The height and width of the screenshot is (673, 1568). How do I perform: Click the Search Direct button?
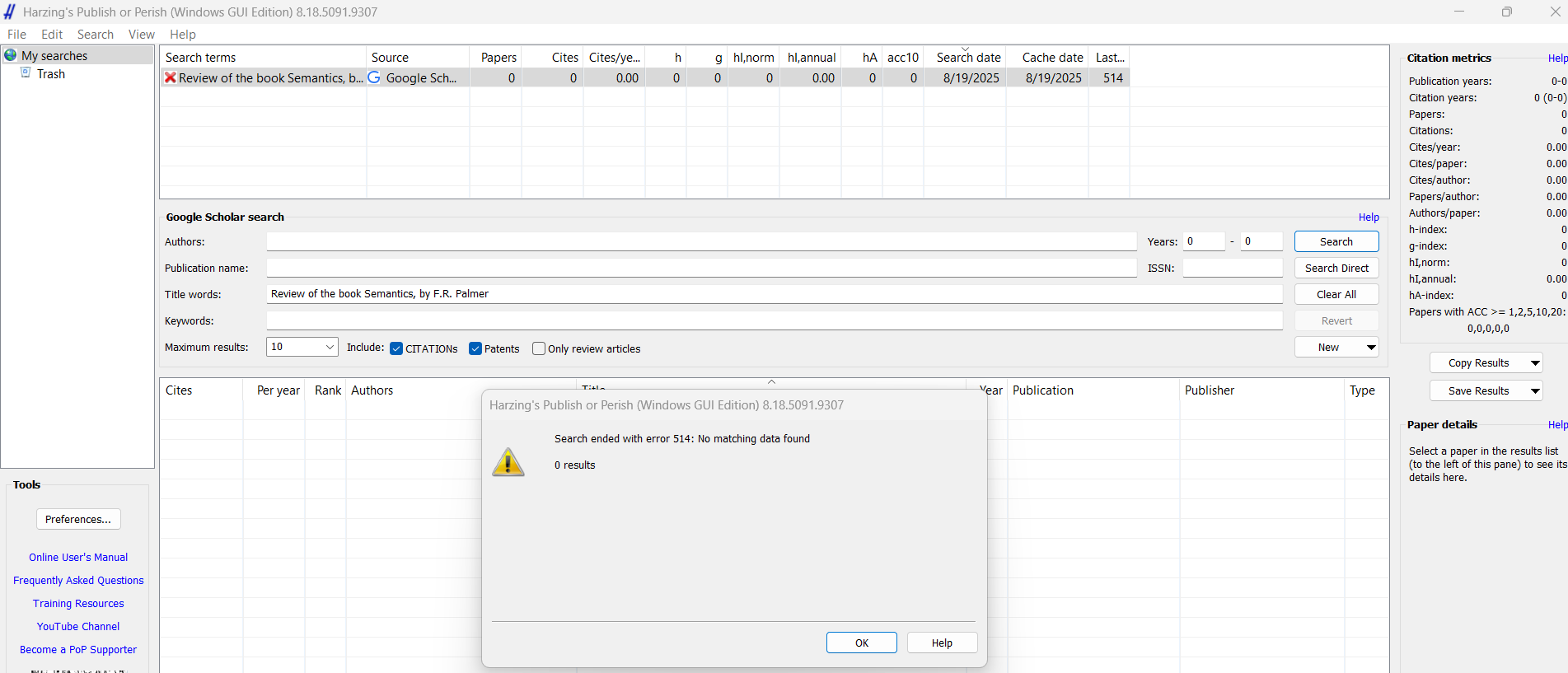pyautogui.click(x=1336, y=268)
